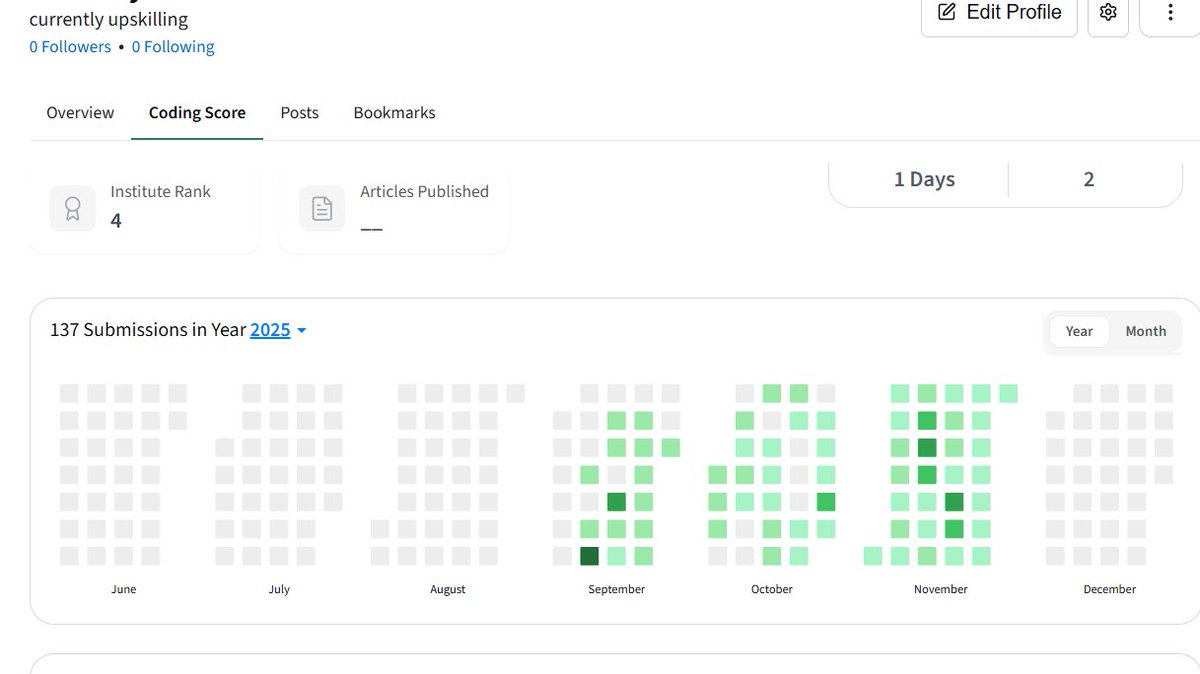Switch to the Posts tab
The height and width of the screenshot is (674, 1200).
[x=299, y=113]
